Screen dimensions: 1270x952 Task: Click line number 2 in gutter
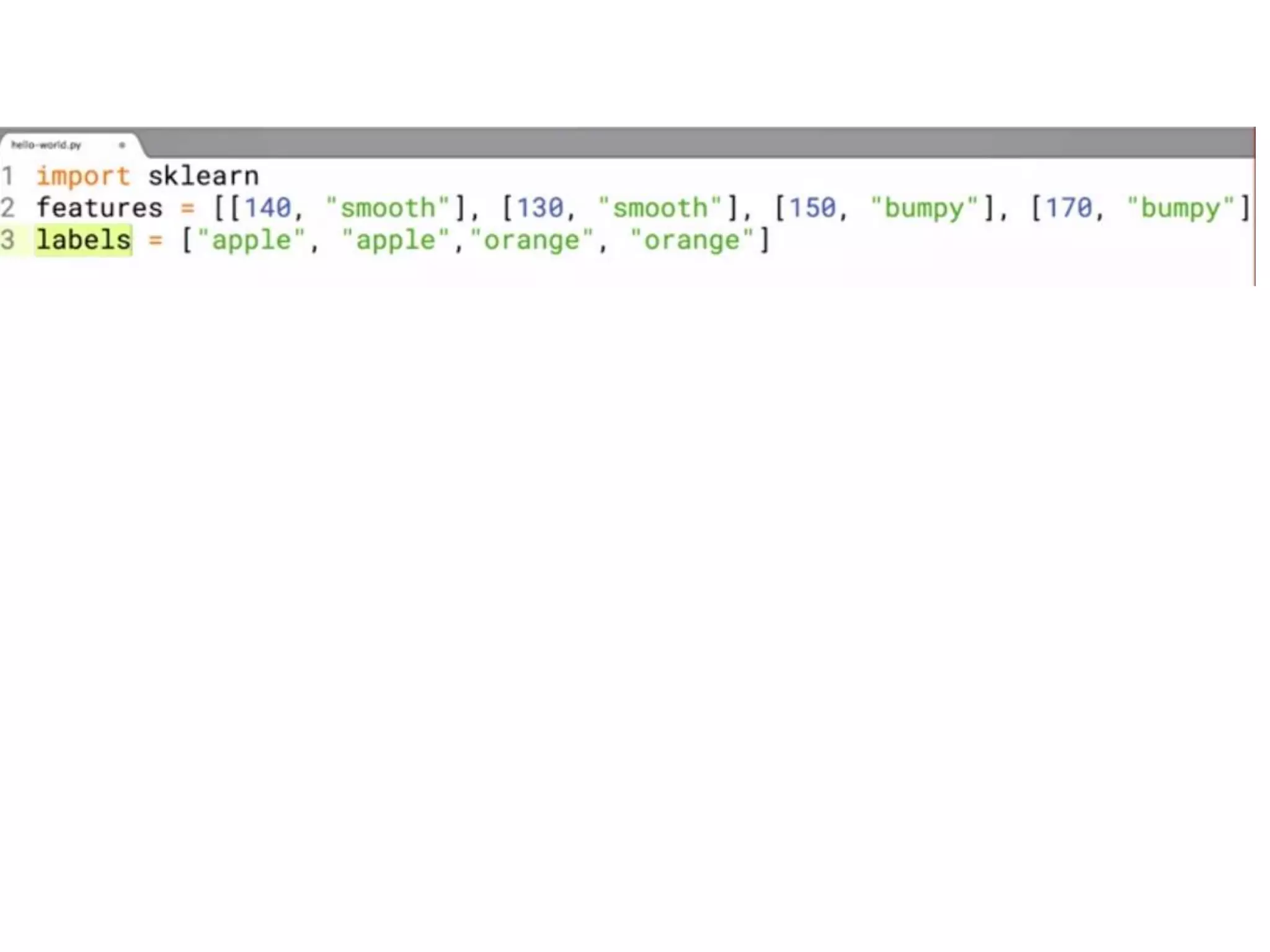[7, 208]
